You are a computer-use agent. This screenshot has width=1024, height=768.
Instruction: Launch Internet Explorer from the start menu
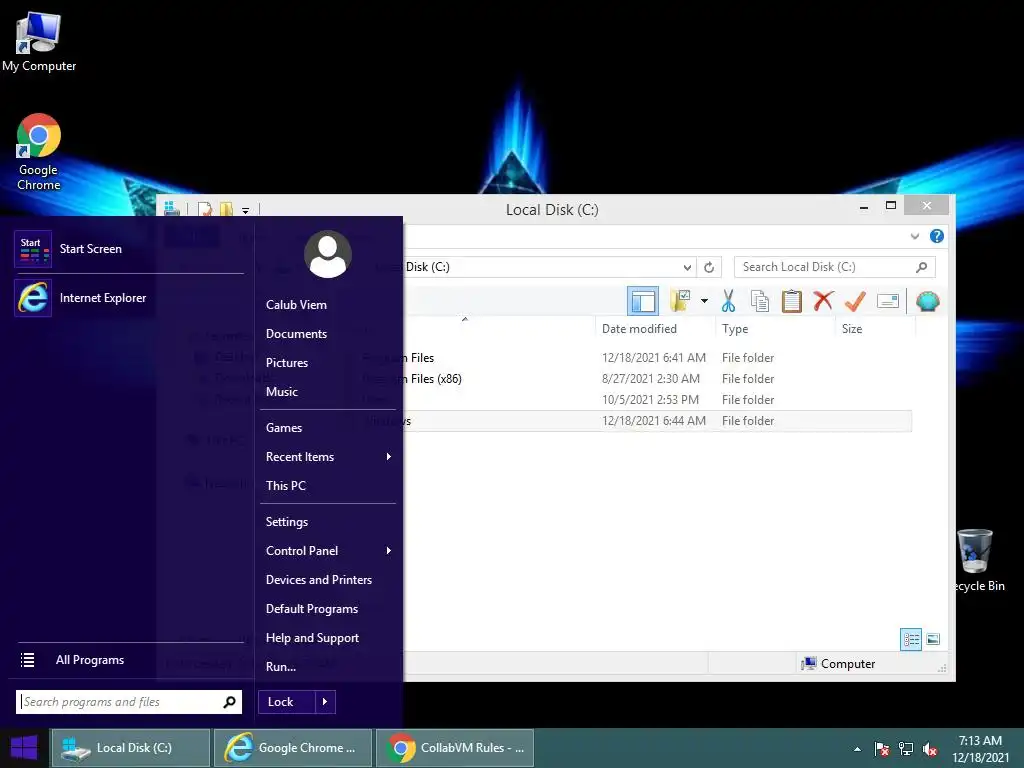coord(129,298)
